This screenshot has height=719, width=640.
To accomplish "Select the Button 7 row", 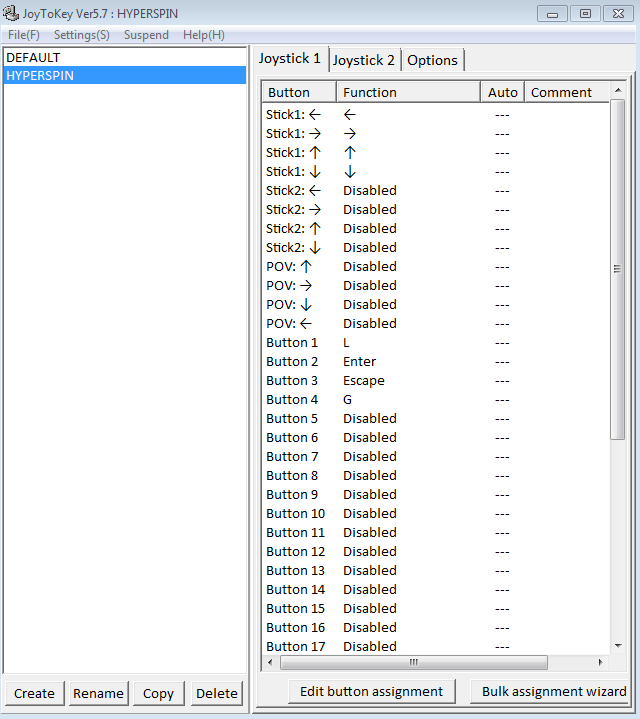I will (436, 457).
